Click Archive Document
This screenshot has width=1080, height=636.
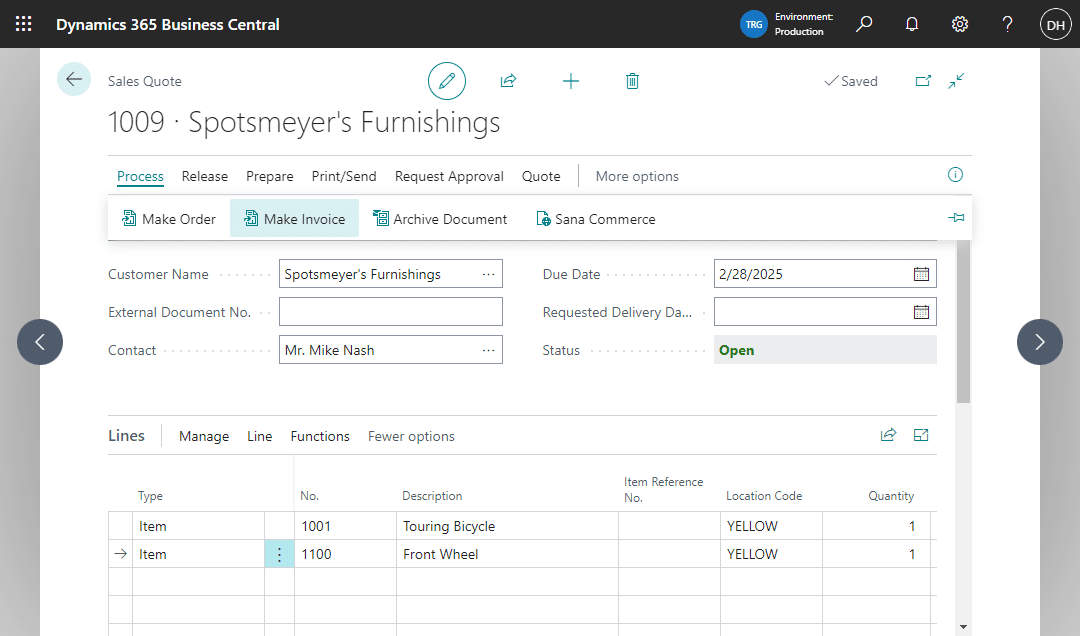tap(439, 218)
